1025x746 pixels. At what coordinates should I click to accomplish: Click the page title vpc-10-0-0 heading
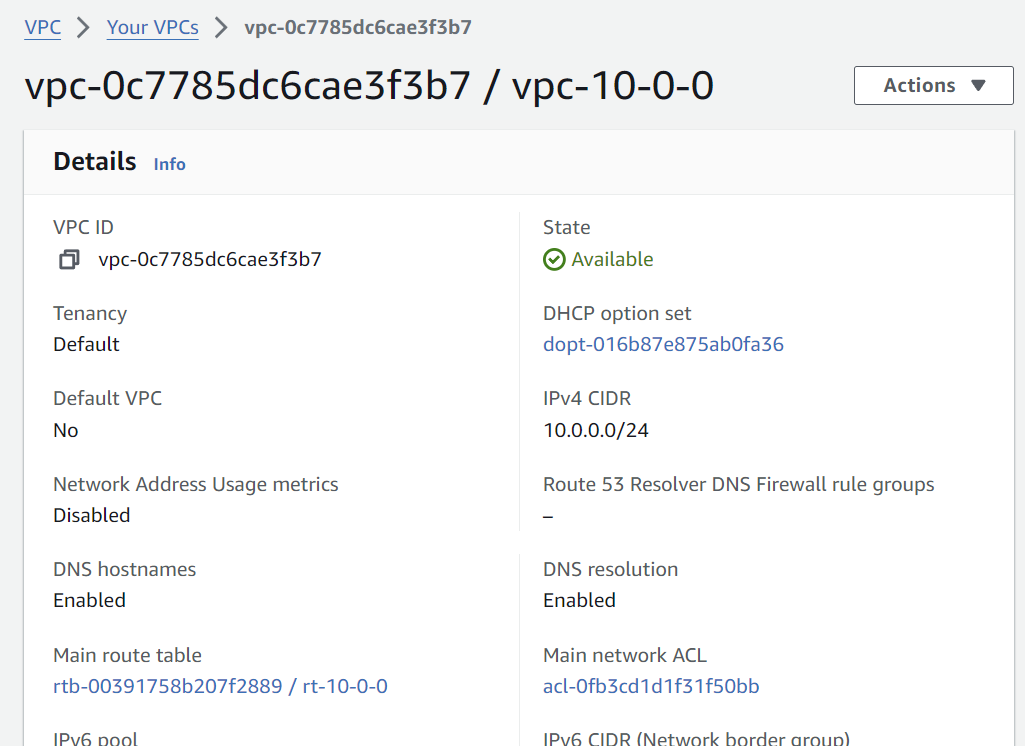point(368,87)
